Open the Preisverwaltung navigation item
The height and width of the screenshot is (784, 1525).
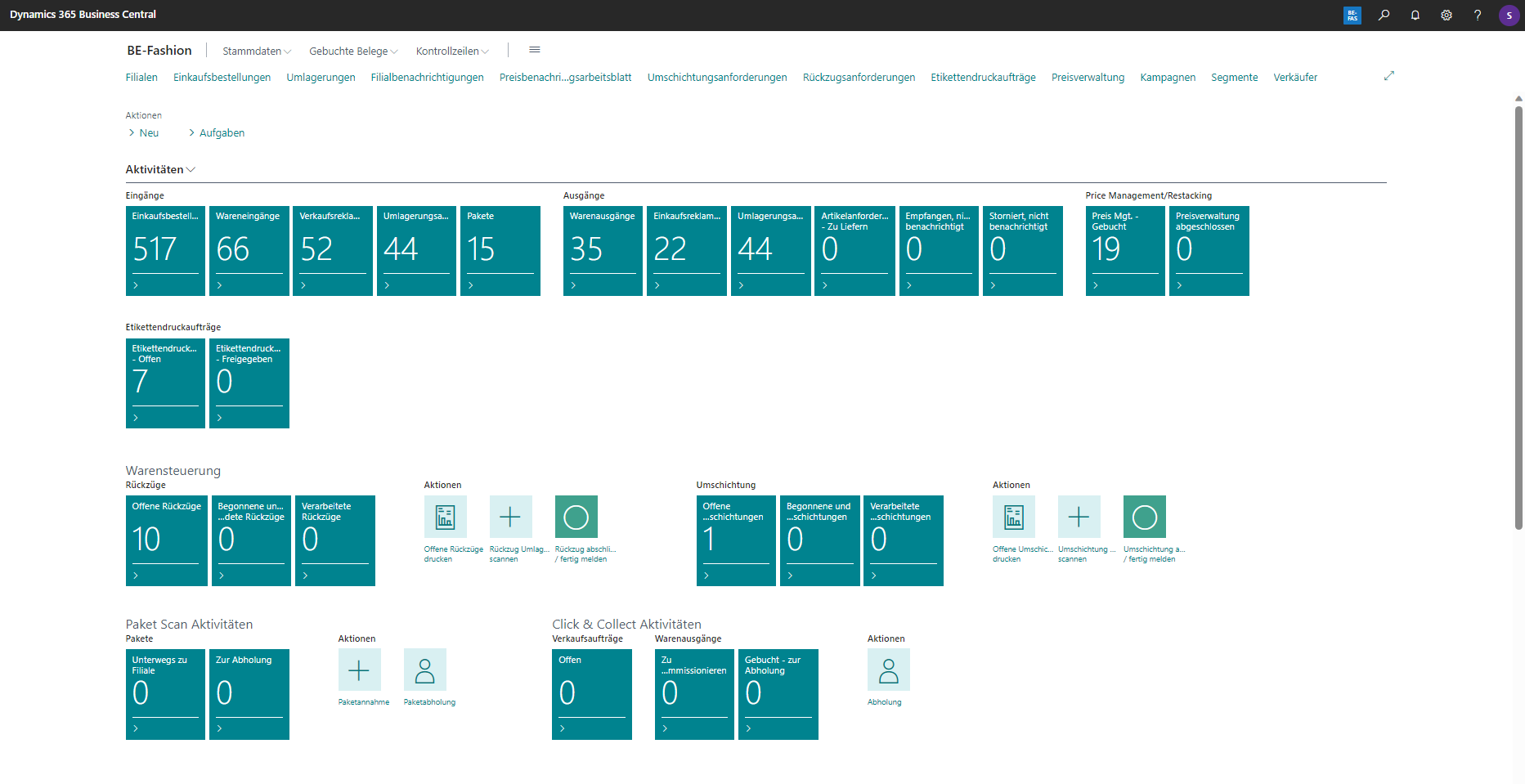[1088, 77]
